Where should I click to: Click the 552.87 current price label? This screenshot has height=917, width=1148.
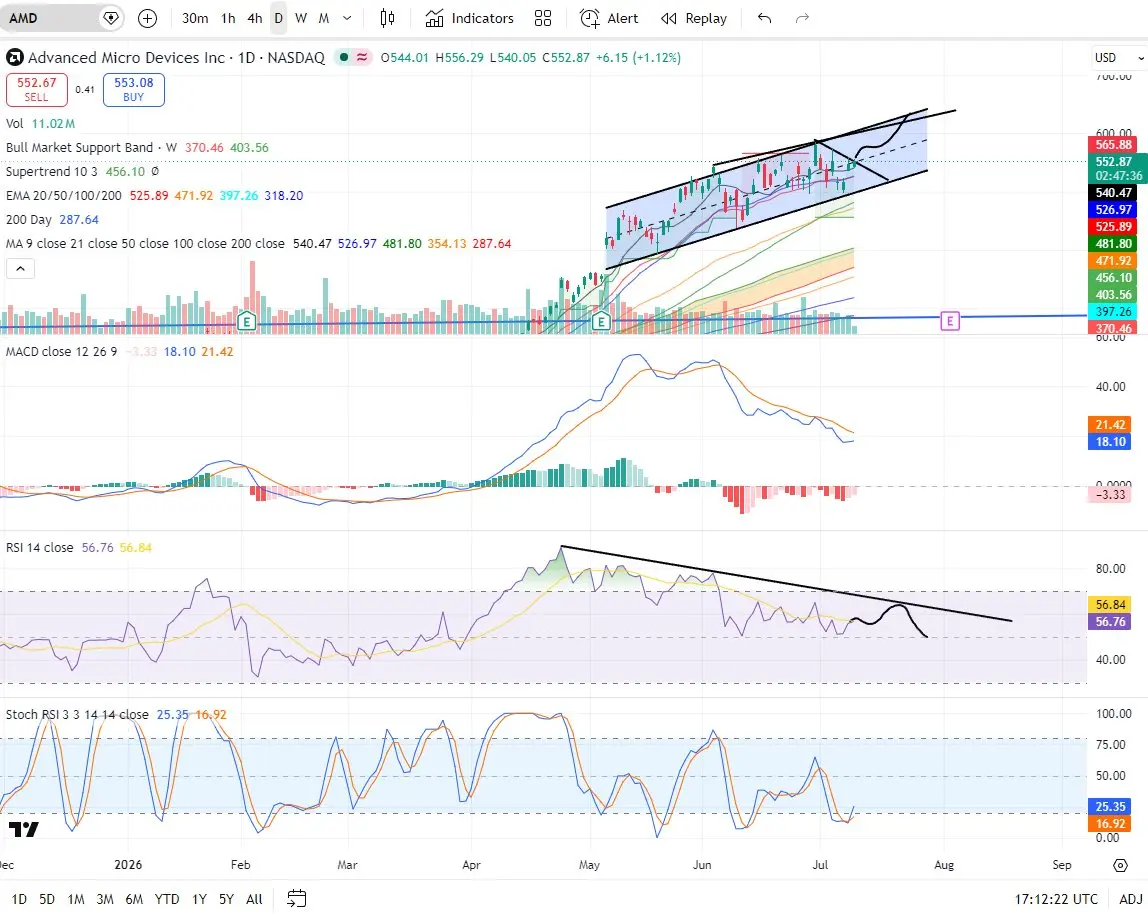tap(1118, 168)
